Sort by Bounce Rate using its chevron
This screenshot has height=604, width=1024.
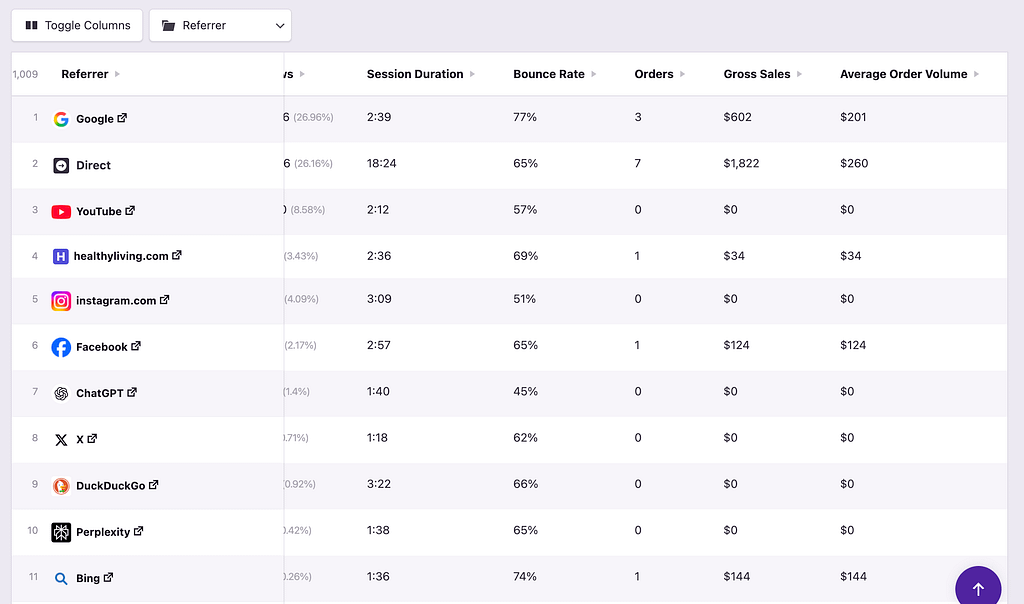pyautogui.click(x=595, y=74)
